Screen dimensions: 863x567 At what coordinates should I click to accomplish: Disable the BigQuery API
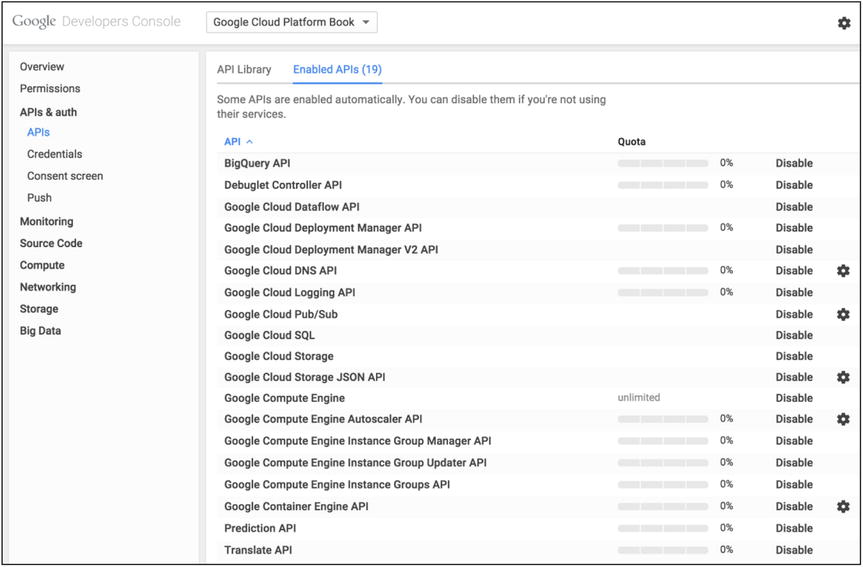pos(794,163)
